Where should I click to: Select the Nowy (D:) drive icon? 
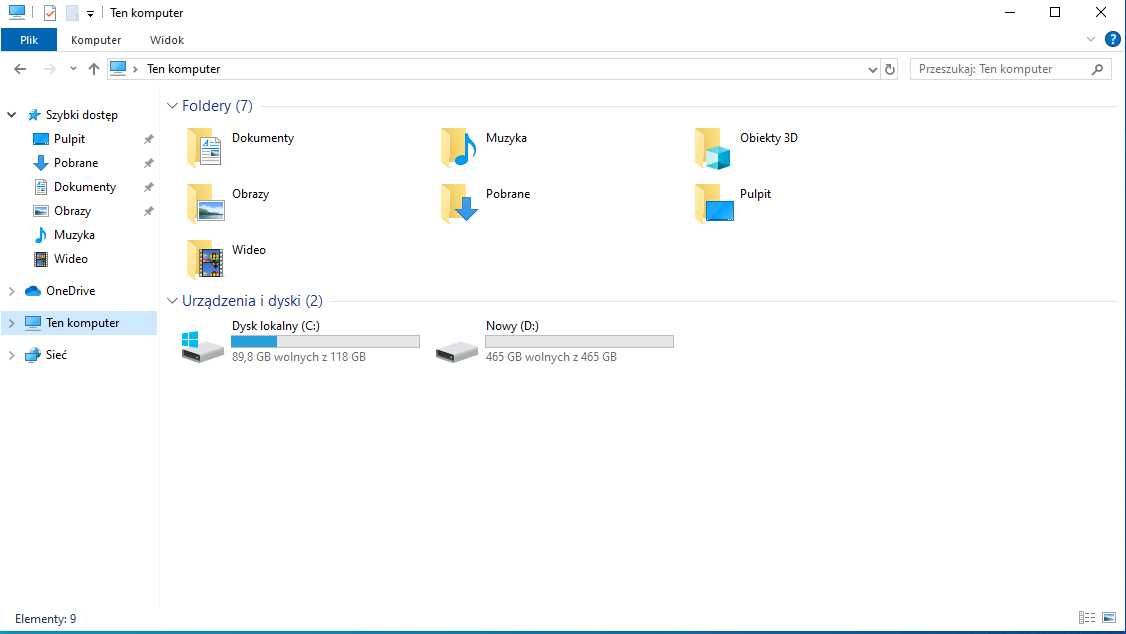457,351
